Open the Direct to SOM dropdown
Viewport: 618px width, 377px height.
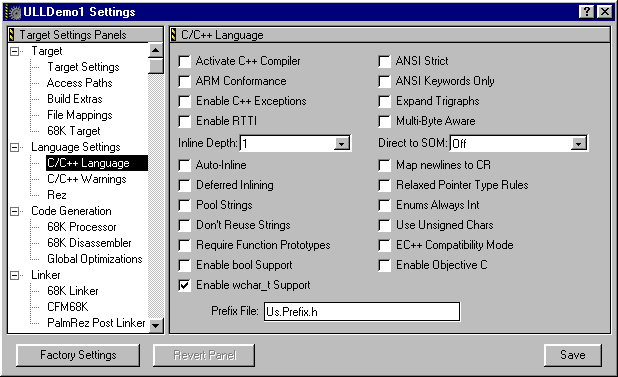click(578, 143)
